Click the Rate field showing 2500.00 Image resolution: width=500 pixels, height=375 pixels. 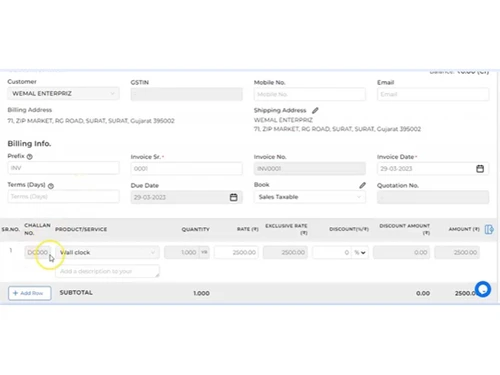coord(236,253)
